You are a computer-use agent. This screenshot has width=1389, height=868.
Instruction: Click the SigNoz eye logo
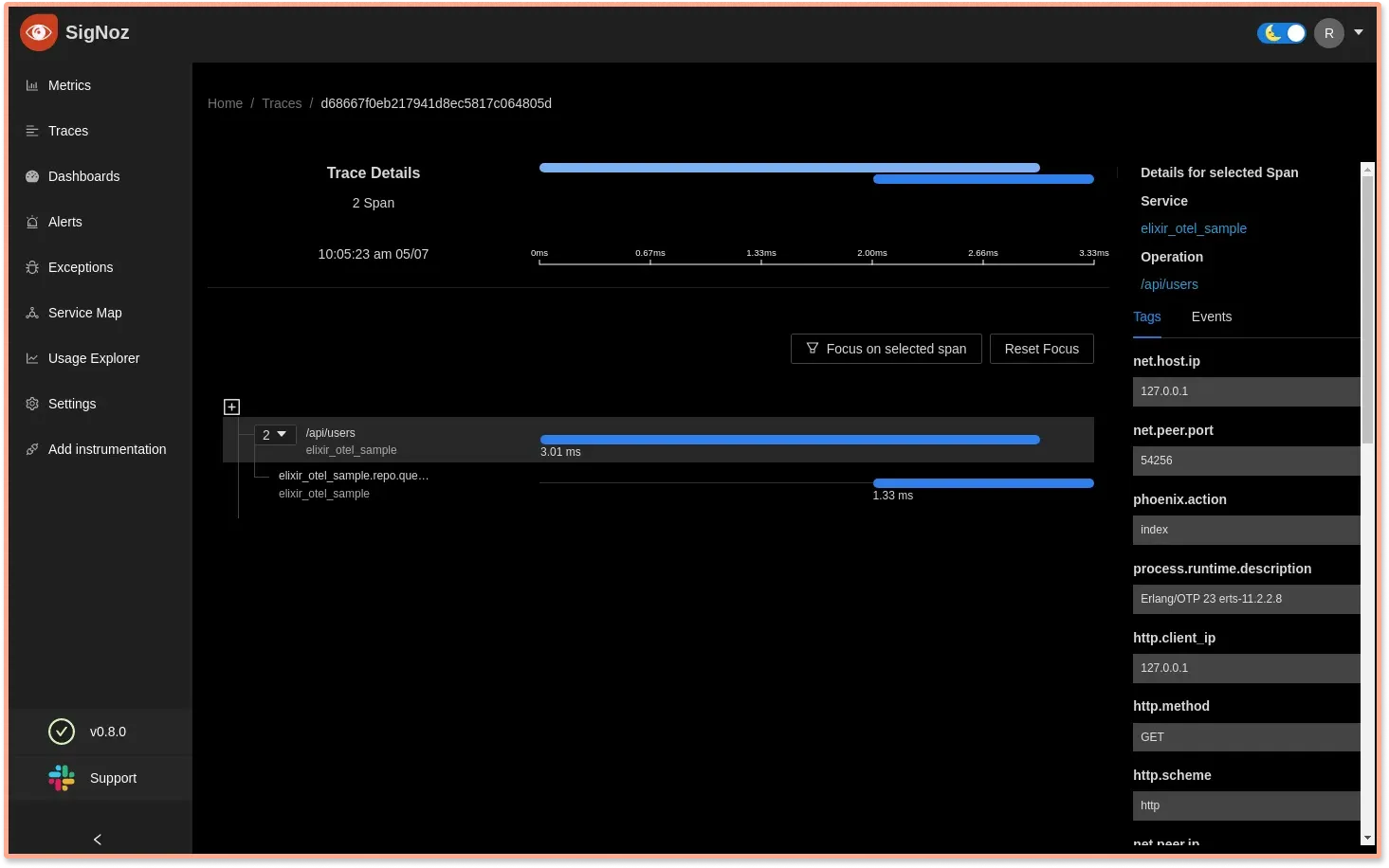click(39, 32)
